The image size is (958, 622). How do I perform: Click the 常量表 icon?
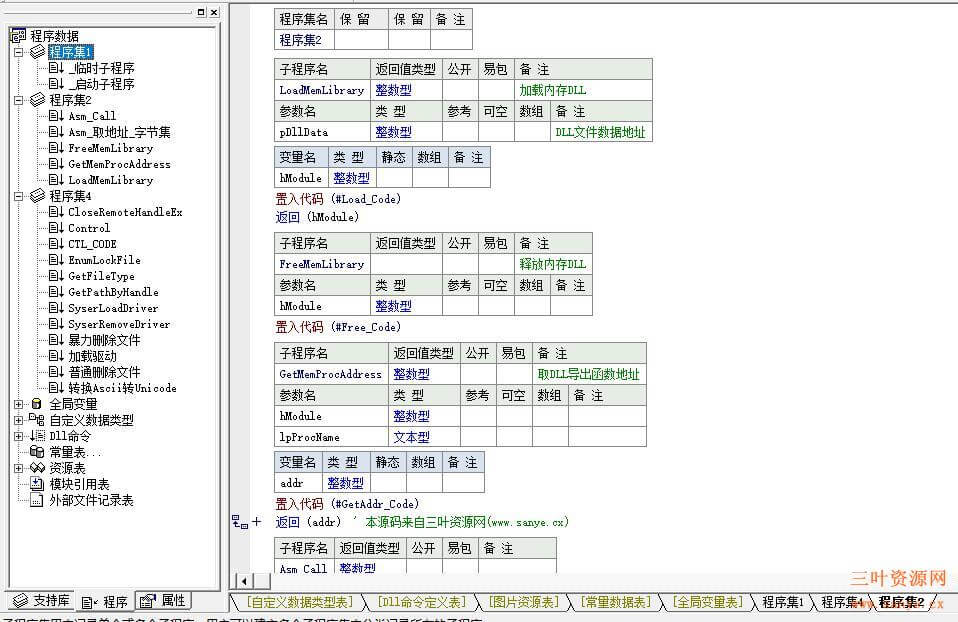click(x=37, y=452)
